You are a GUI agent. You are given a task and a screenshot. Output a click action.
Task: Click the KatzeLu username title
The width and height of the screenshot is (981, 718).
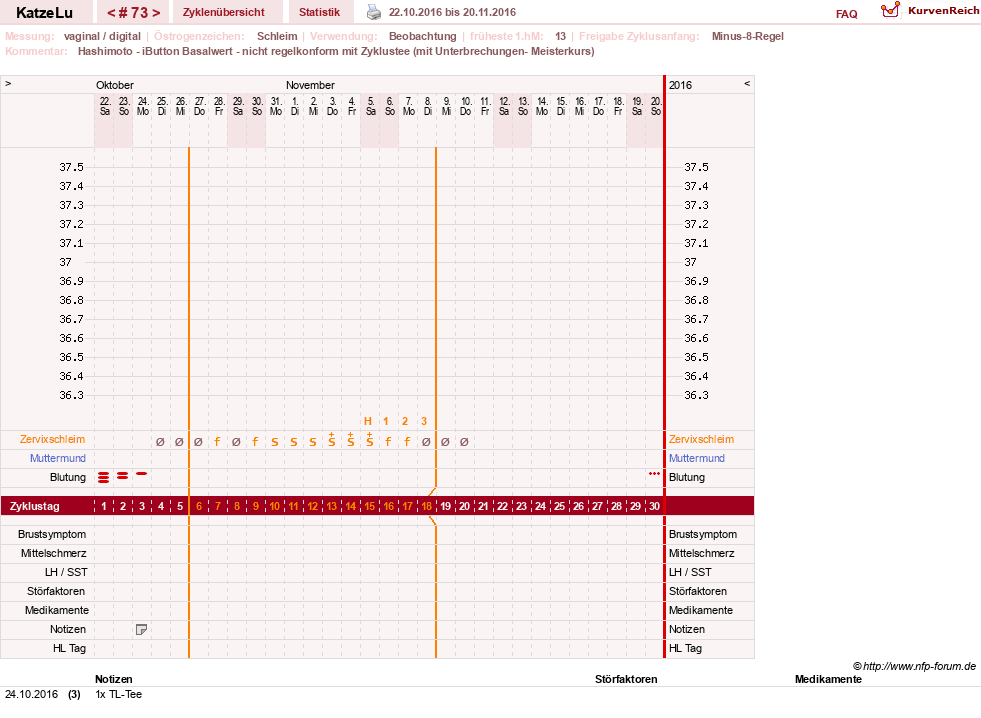tap(44, 13)
